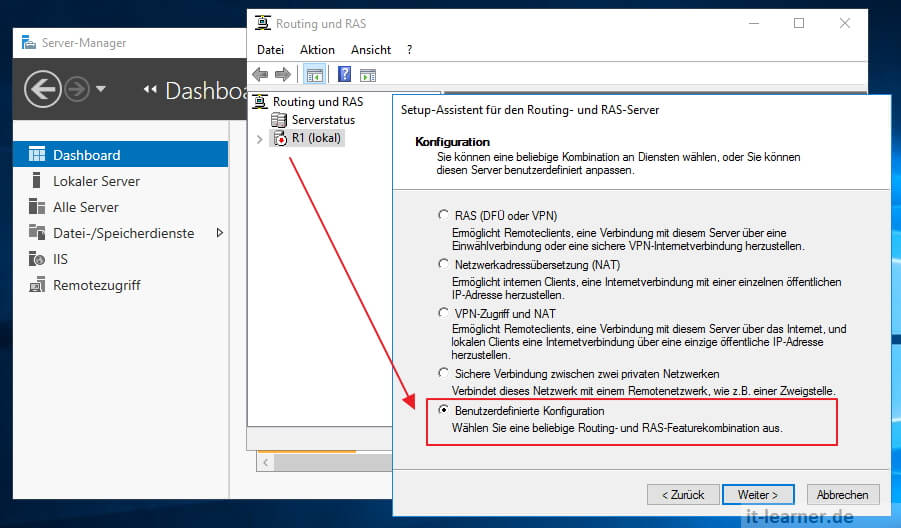Open the blue help icon in toolbar
Viewport: 901px width, 528px height.
[x=344, y=74]
